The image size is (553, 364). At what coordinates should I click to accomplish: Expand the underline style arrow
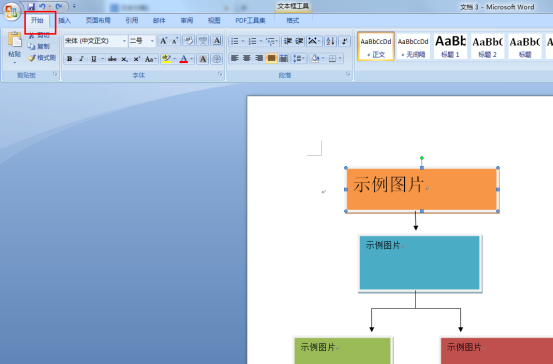pyautogui.click(x=103, y=59)
